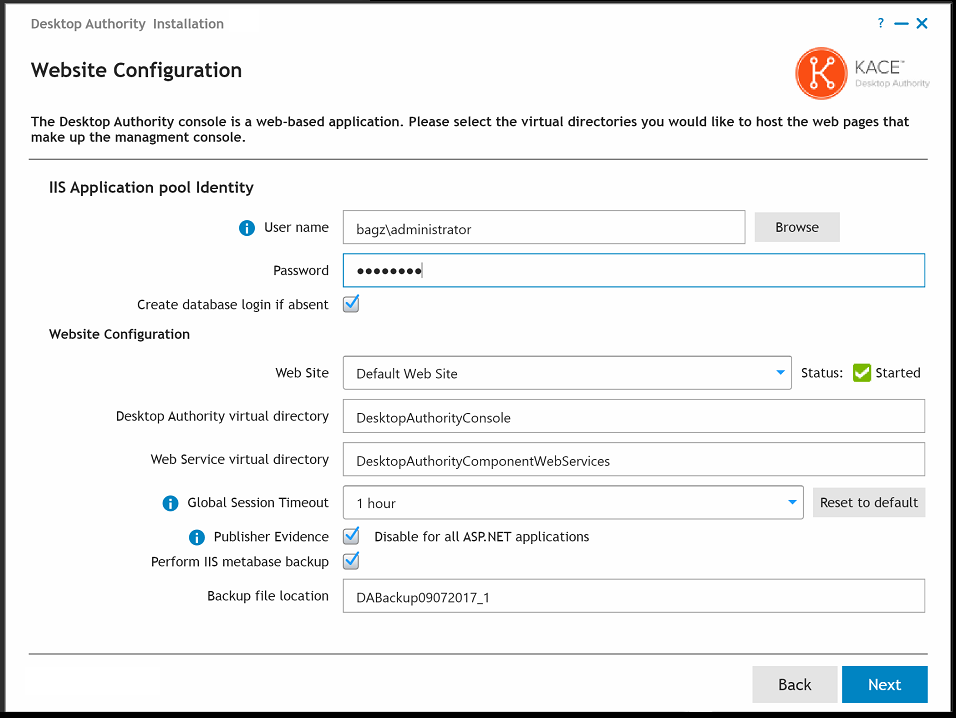Proceed with the Next button
The height and width of the screenshot is (718, 956).
coord(884,684)
